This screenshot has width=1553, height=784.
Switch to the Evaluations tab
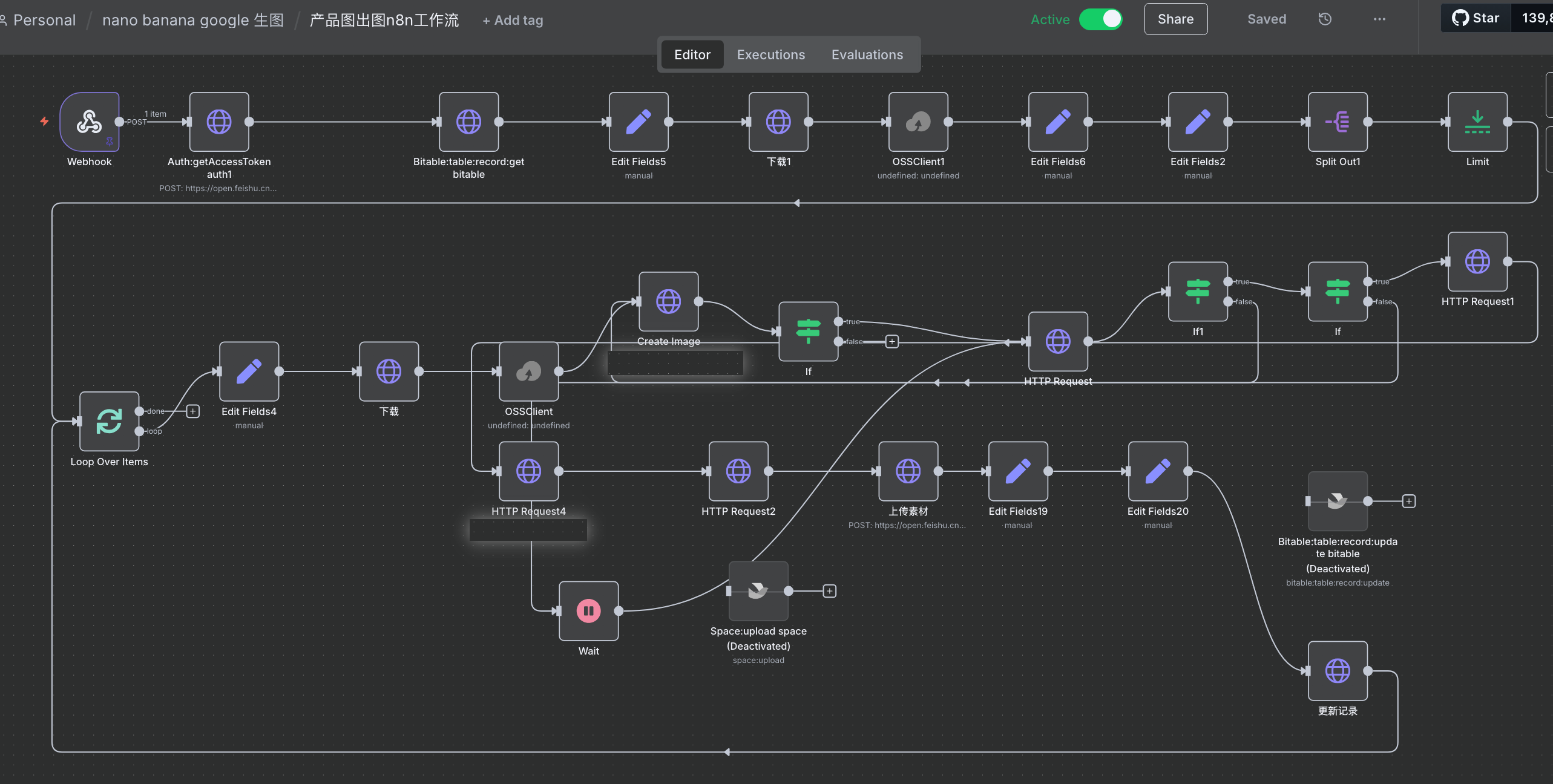(867, 54)
